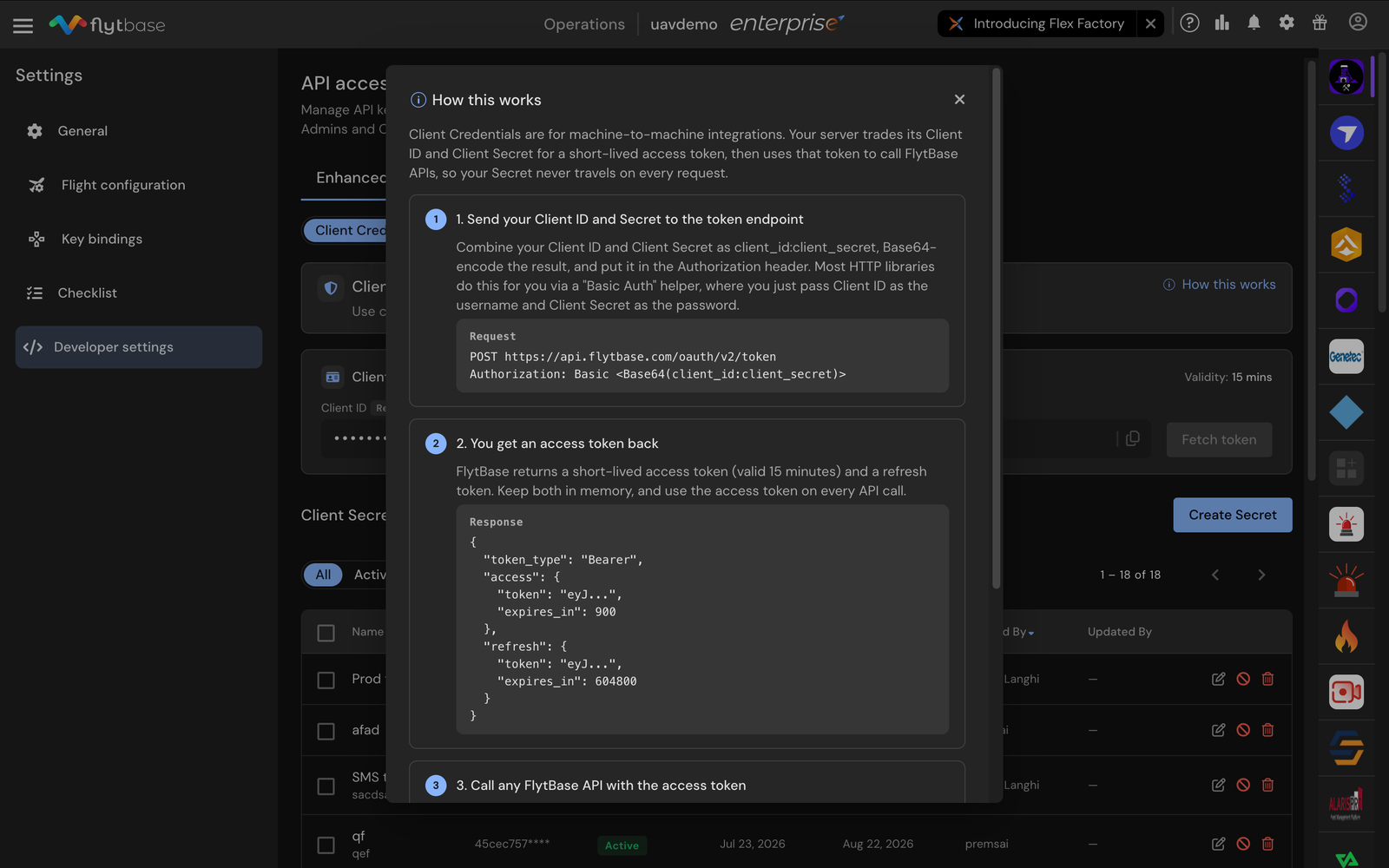1389x868 pixels.
Task: Open the red video camera app icon
Action: [x=1346, y=692]
